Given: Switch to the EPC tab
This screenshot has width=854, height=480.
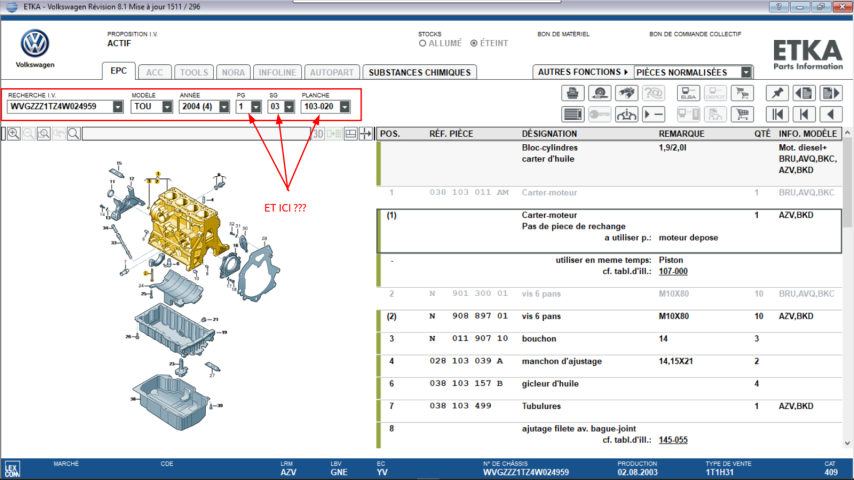Looking at the screenshot, I should tap(118, 71).
